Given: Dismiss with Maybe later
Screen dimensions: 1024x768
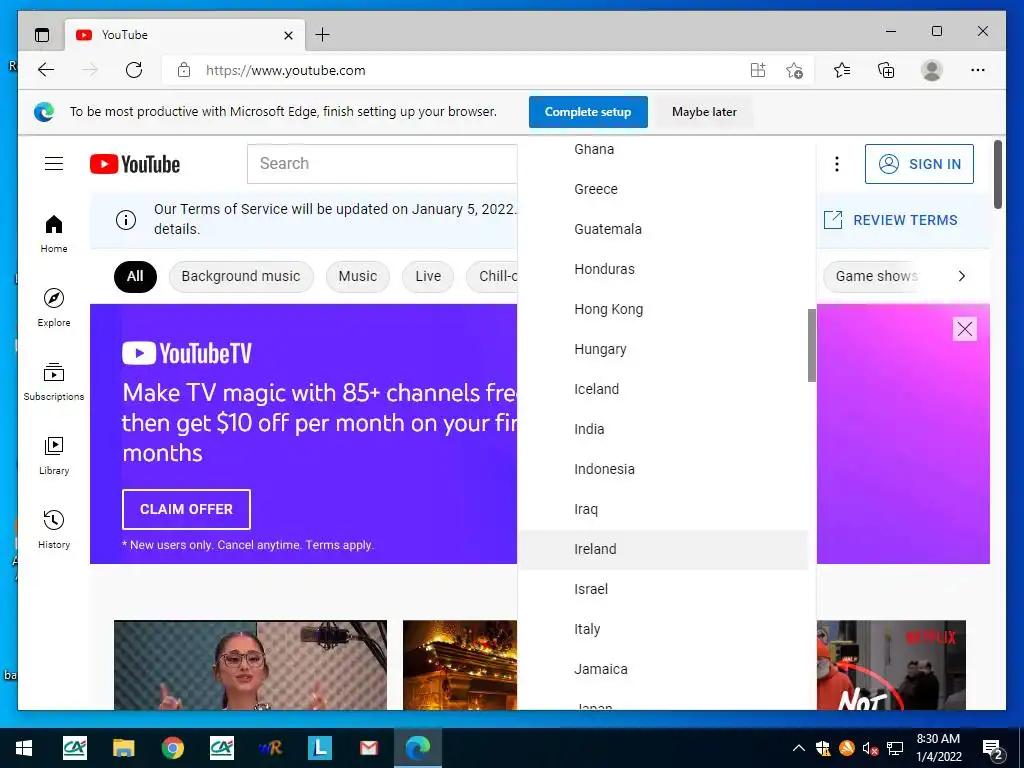Looking at the screenshot, I should tap(704, 112).
